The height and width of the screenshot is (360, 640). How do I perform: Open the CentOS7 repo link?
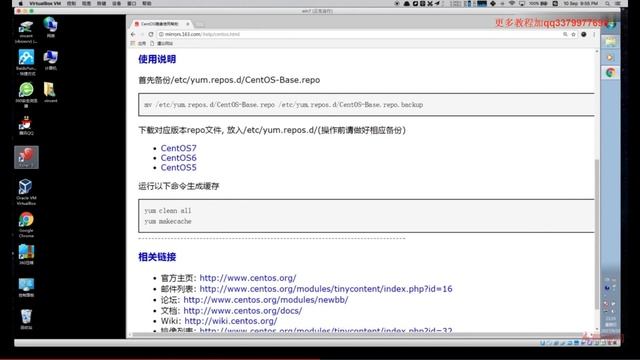pos(178,148)
